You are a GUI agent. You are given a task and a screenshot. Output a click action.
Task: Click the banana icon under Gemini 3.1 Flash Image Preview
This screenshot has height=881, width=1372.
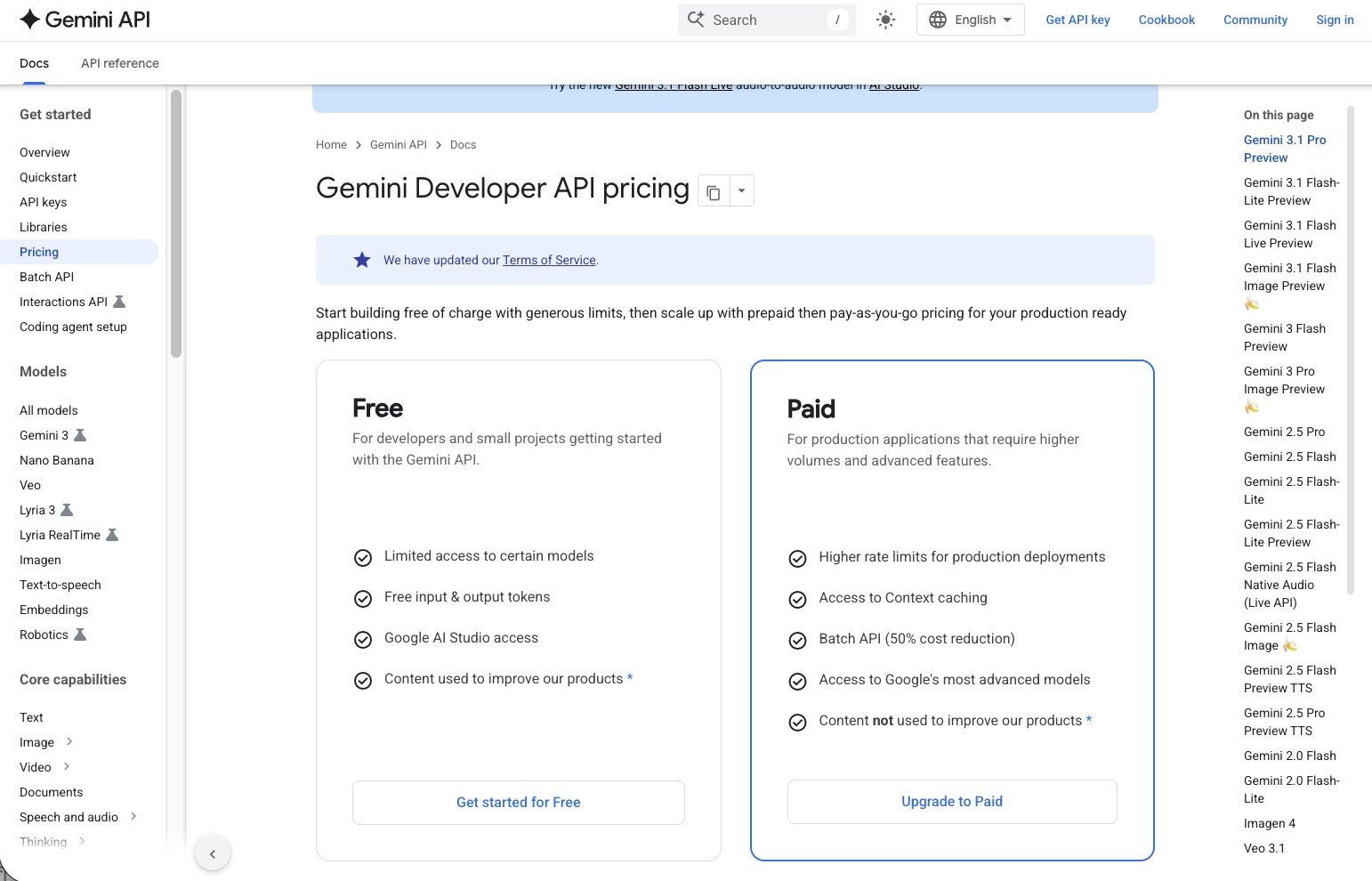tap(1252, 304)
